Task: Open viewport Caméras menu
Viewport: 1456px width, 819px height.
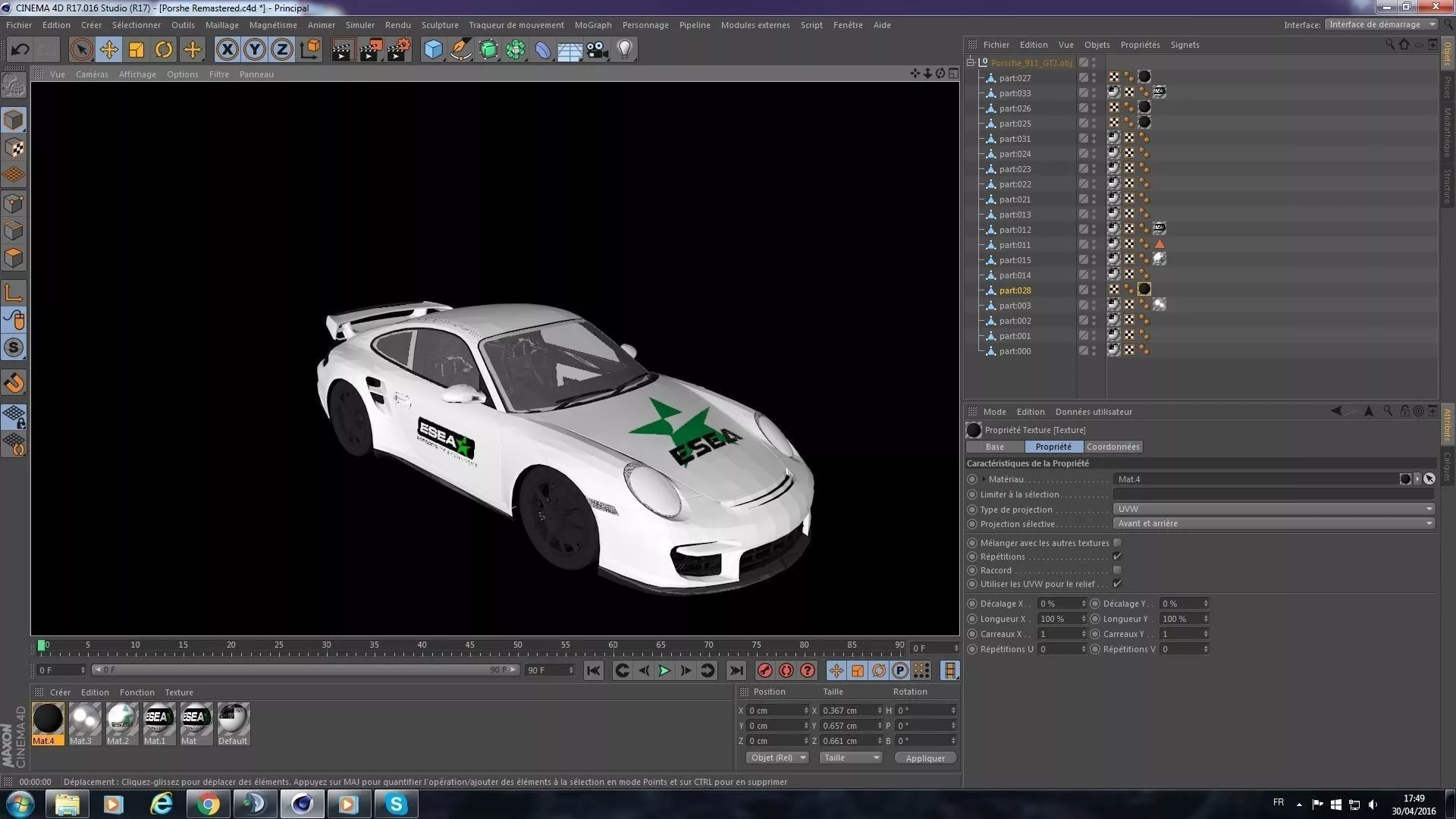Action: (x=92, y=74)
